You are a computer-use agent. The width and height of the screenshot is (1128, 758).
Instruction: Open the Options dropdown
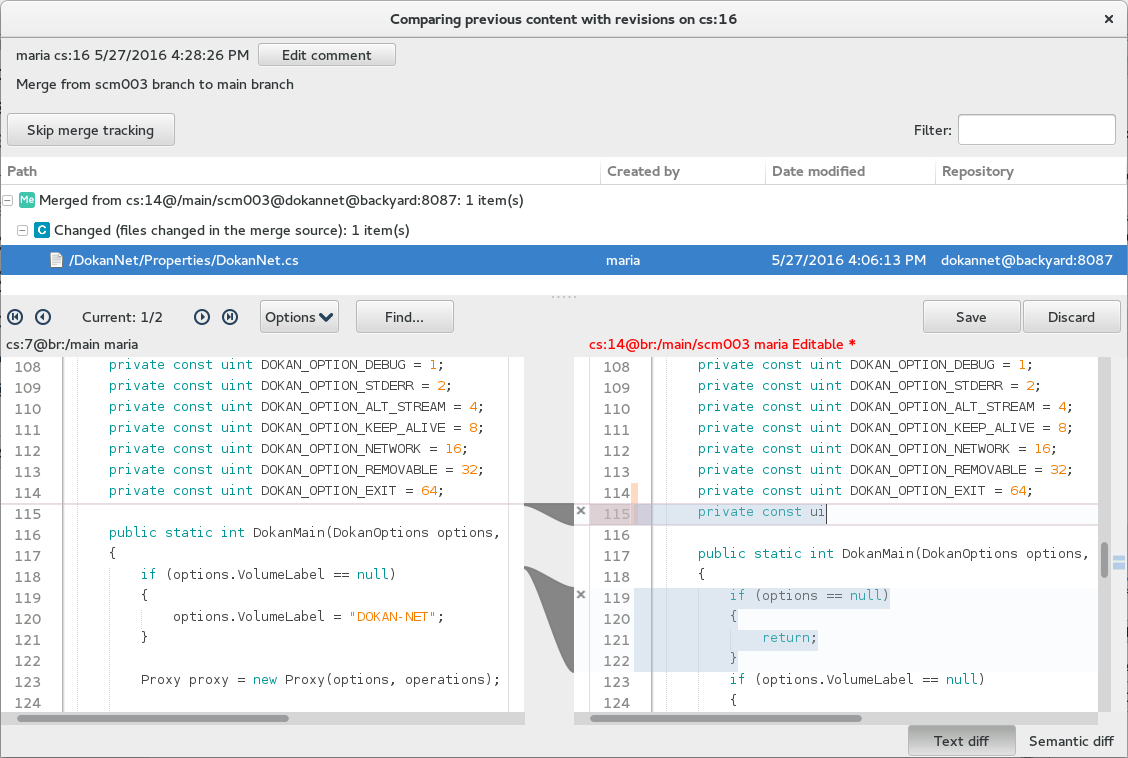(299, 317)
